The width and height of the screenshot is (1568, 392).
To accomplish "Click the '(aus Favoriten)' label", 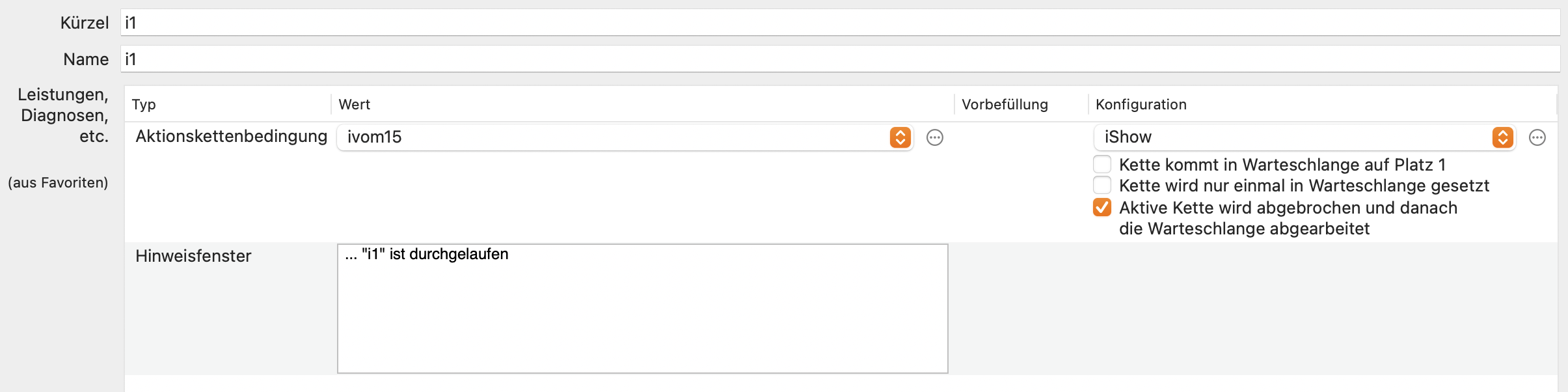I will click(x=58, y=183).
